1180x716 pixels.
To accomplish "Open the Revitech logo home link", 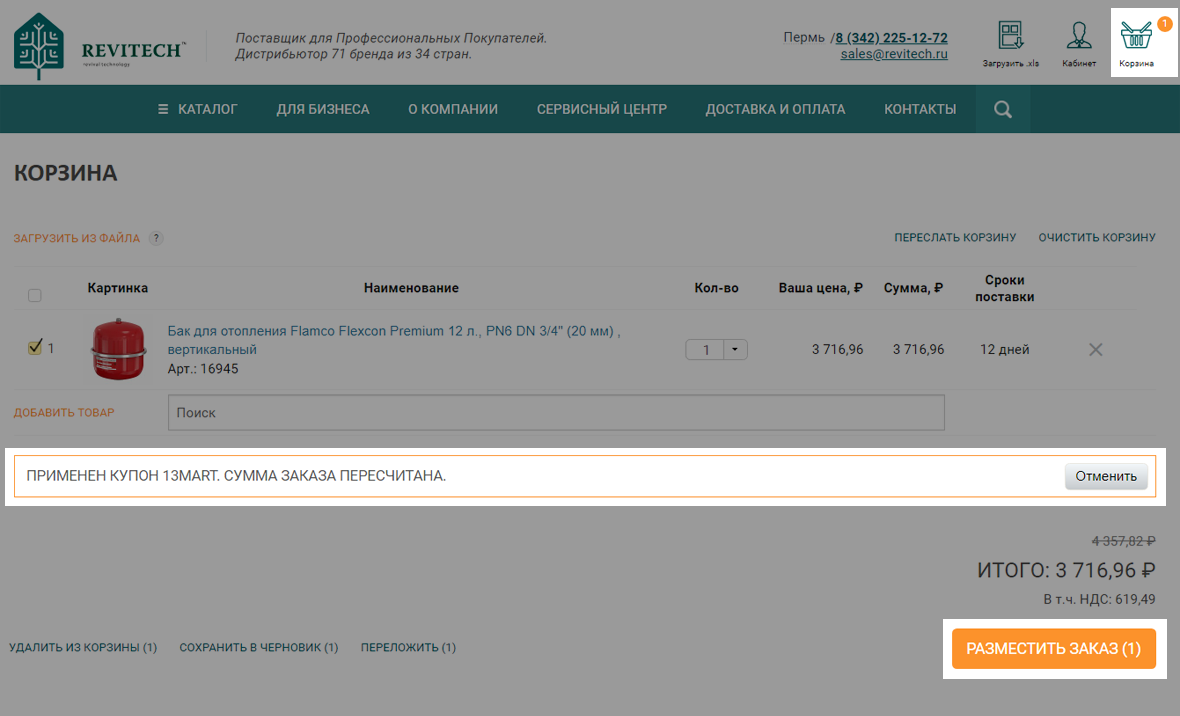I will (99, 47).
